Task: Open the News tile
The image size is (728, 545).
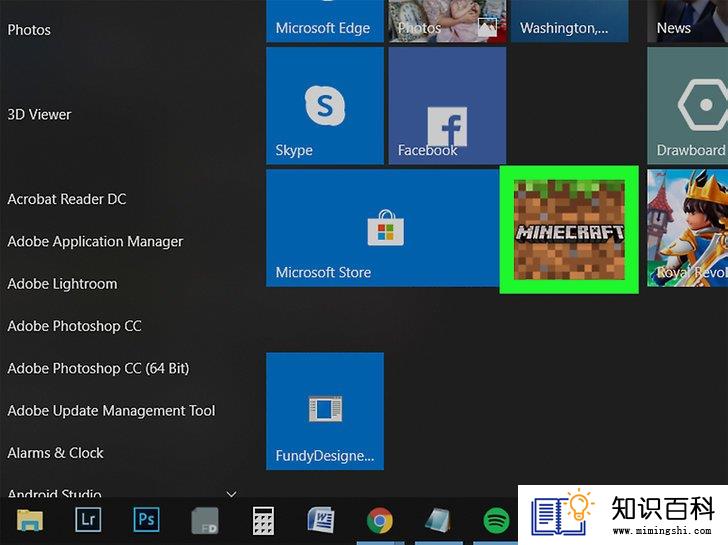Action: [x=688, y=21]
